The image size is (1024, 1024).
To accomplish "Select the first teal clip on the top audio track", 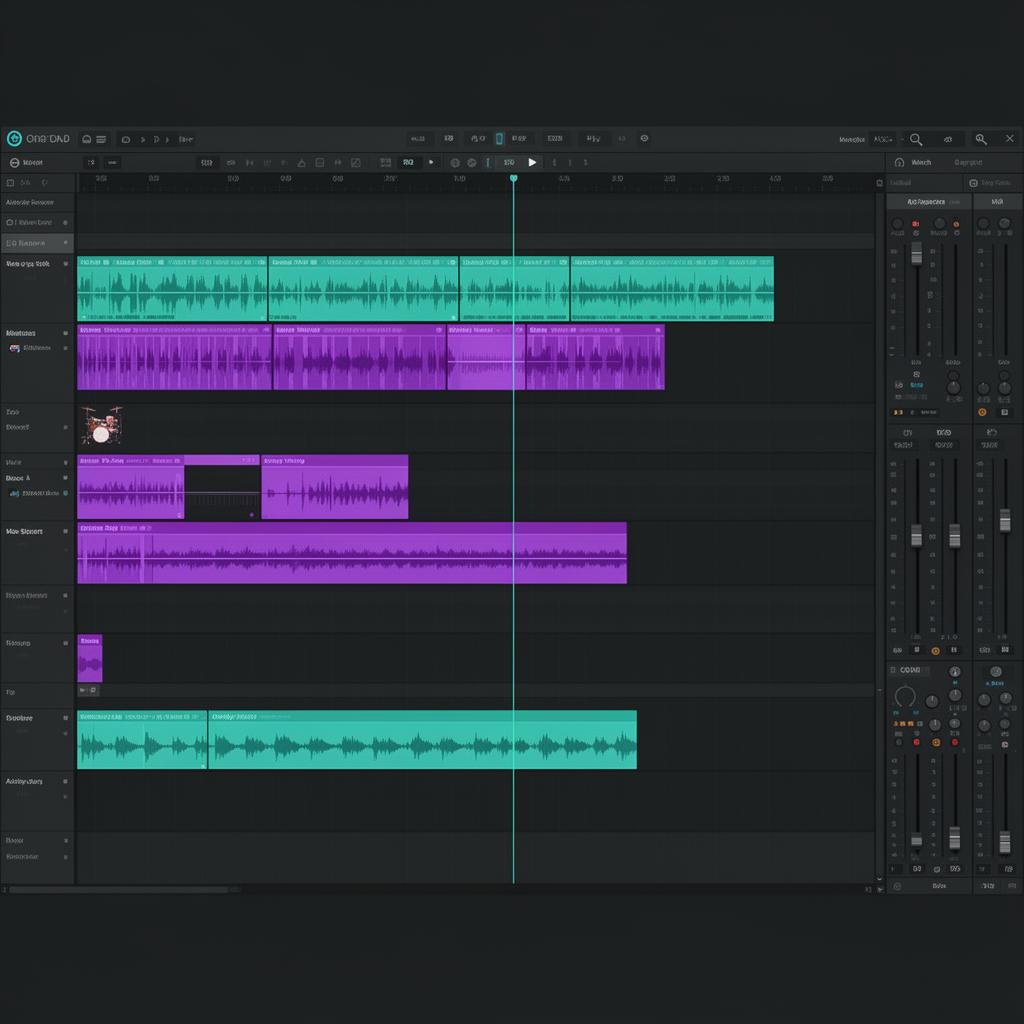I will pos(172,289).
